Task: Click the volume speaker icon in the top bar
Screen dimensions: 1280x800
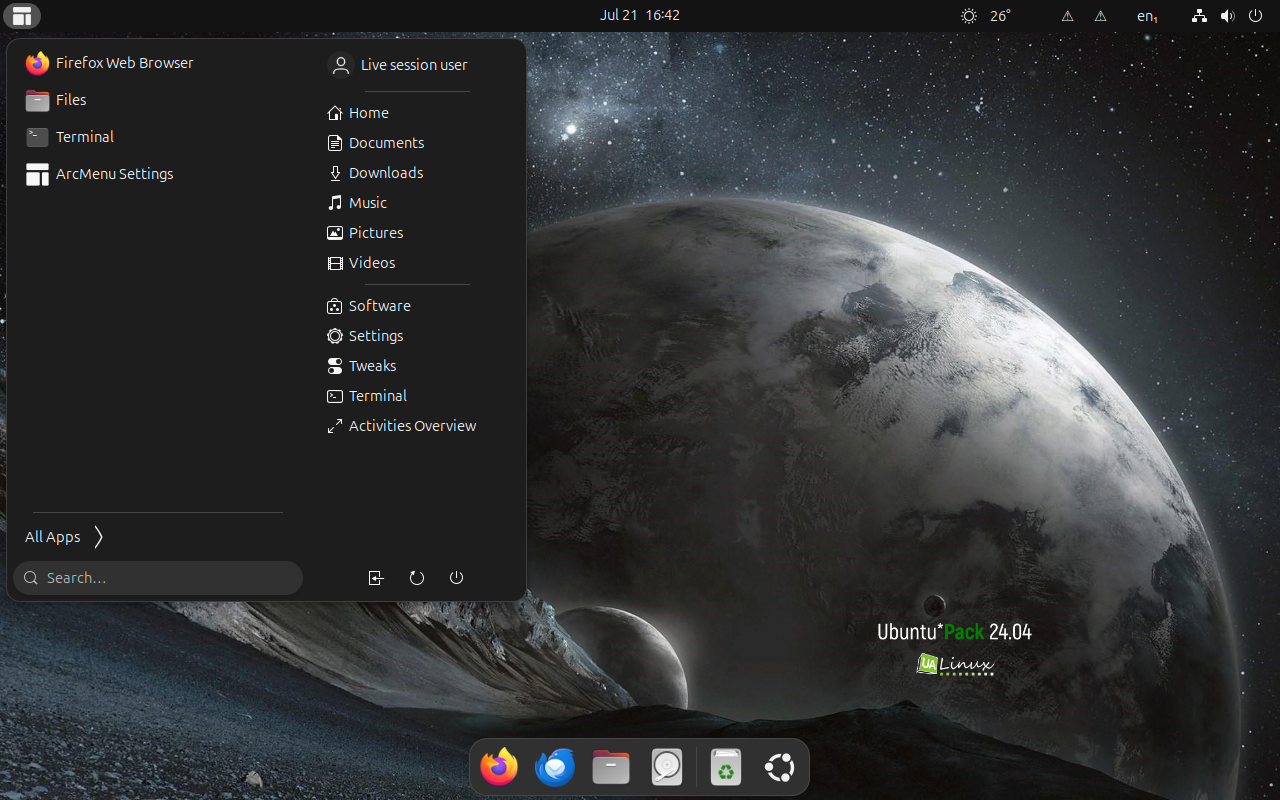Action: pos(1227,16)
